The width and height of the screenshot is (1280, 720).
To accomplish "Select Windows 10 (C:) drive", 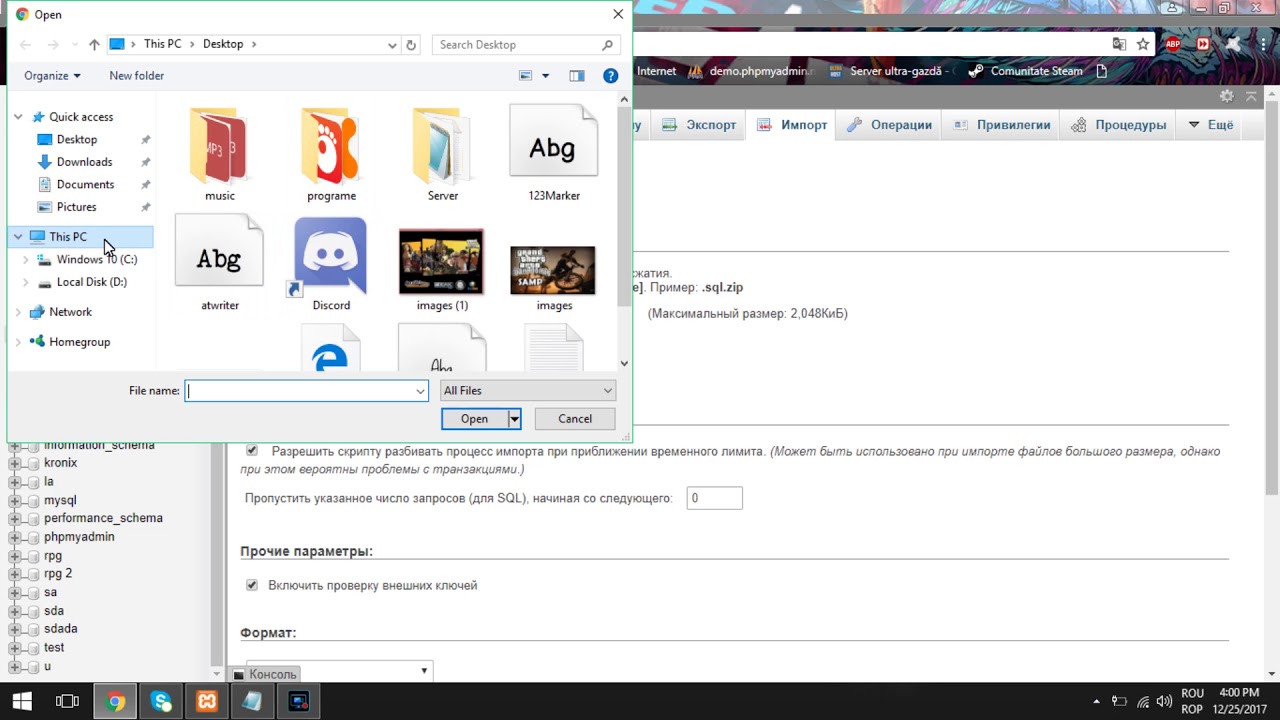I will tap(96, 260).
